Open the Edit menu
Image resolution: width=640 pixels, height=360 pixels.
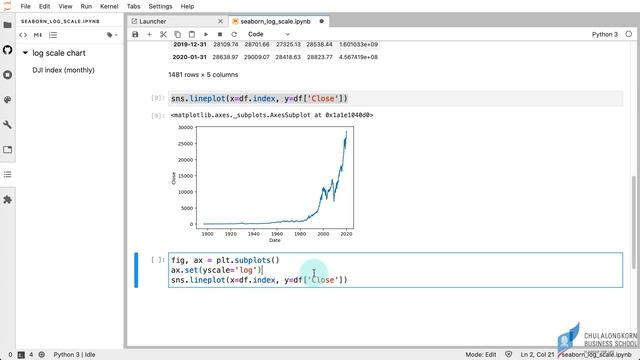pos(44,7)
